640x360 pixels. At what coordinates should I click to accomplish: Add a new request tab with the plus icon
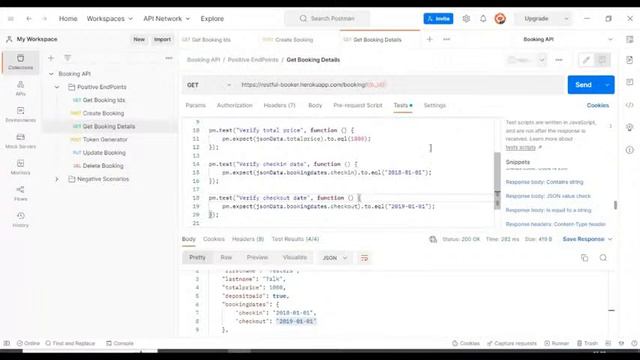(x=429, y=39)
